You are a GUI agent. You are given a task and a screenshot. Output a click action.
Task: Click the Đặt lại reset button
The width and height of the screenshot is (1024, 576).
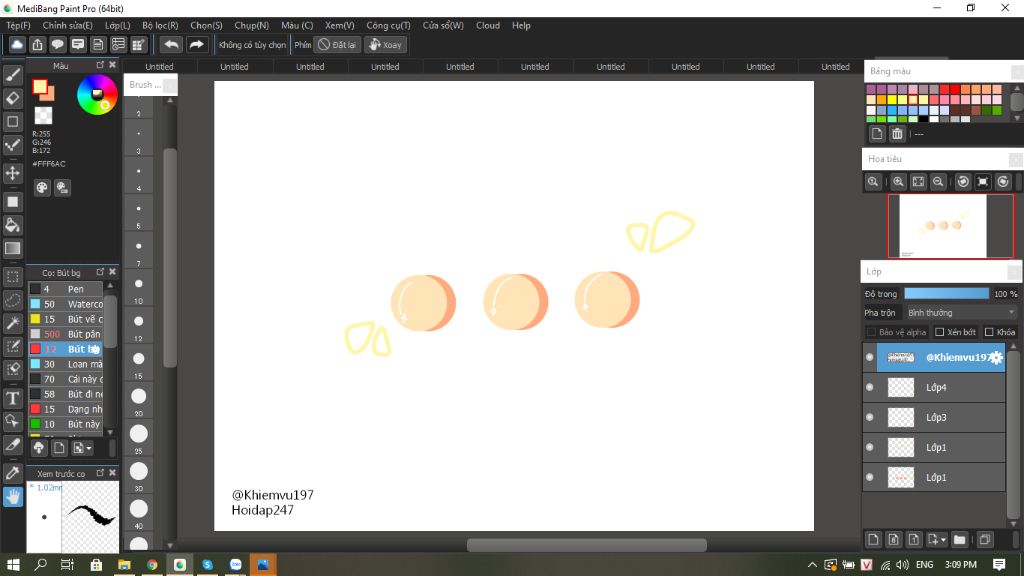336,44
